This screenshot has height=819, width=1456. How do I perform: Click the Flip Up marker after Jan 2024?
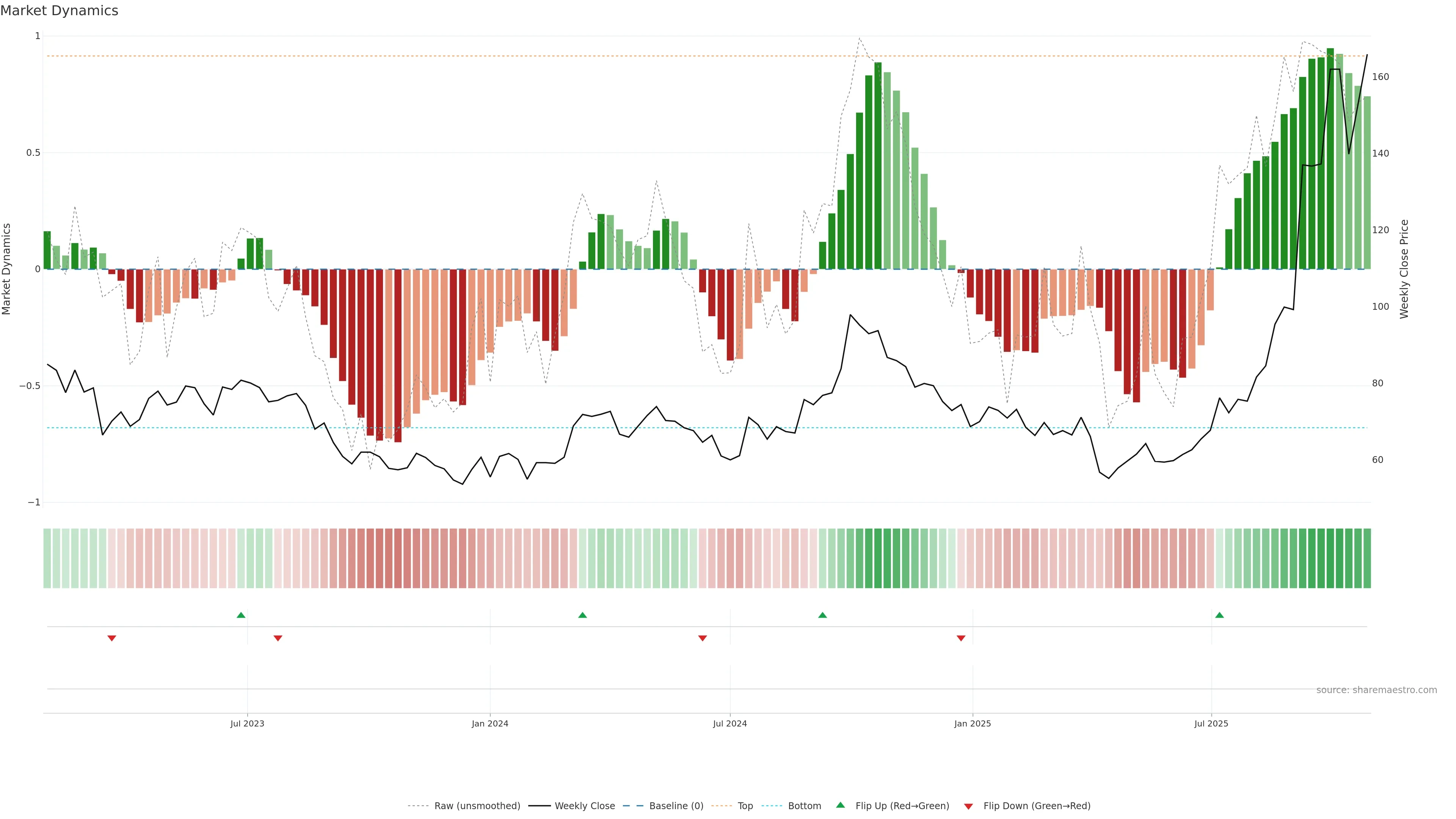(582, 615)
